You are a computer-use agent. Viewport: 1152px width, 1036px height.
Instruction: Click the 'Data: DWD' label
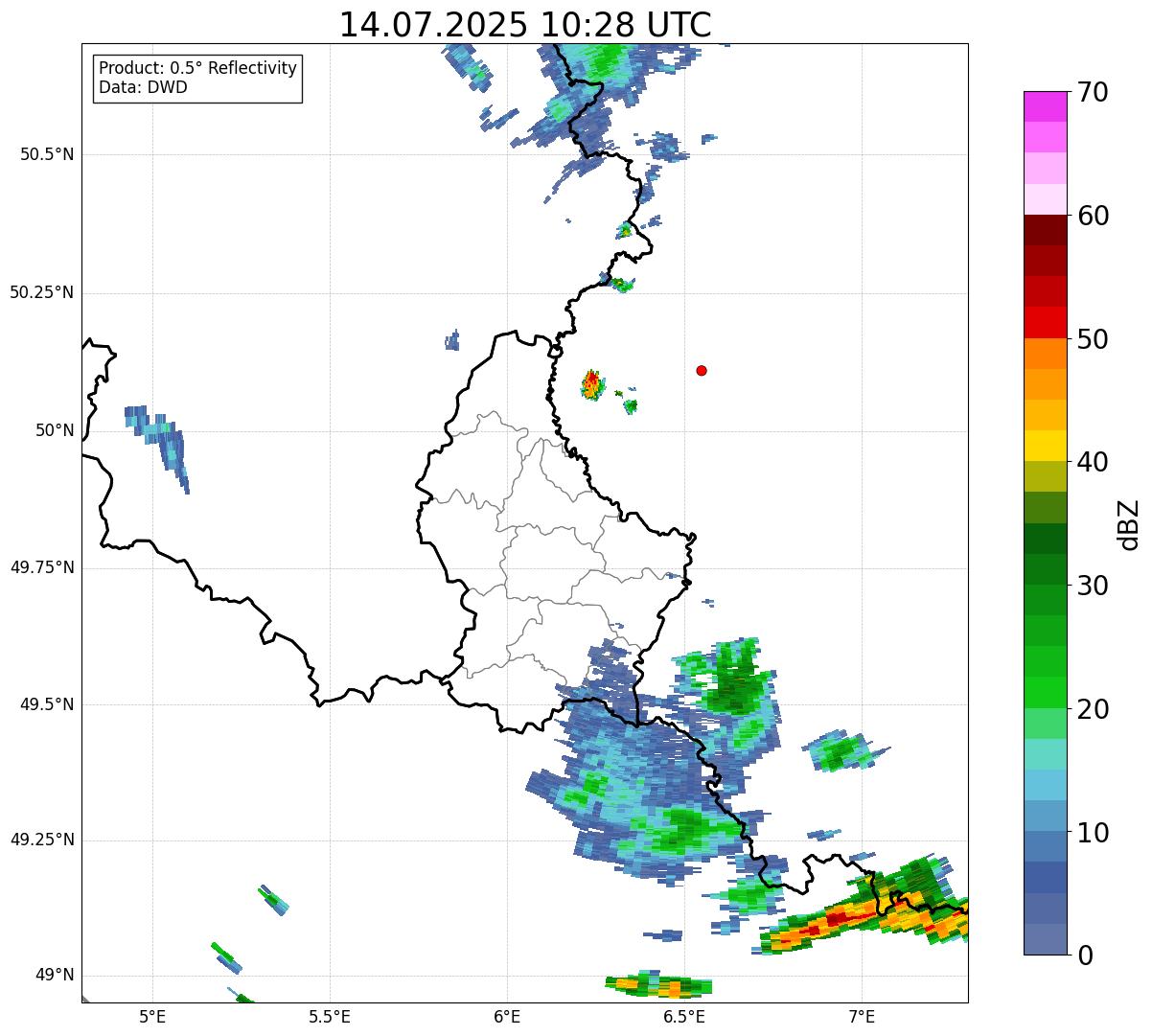tap(143, 87)
